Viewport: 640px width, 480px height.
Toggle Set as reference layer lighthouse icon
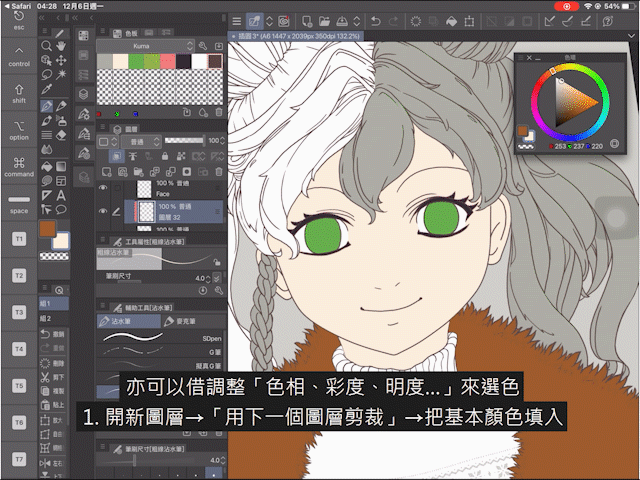coord(133,156)
